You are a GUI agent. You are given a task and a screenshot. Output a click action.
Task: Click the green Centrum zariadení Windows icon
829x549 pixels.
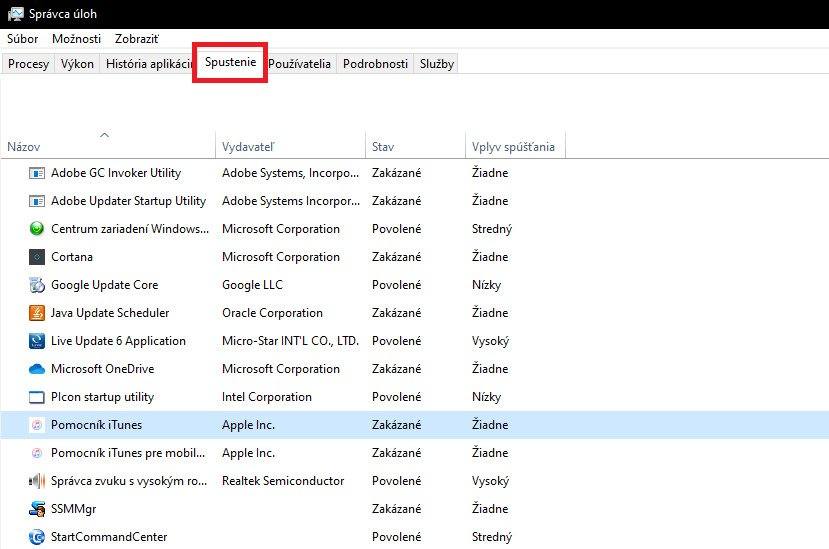pos(36,229)
